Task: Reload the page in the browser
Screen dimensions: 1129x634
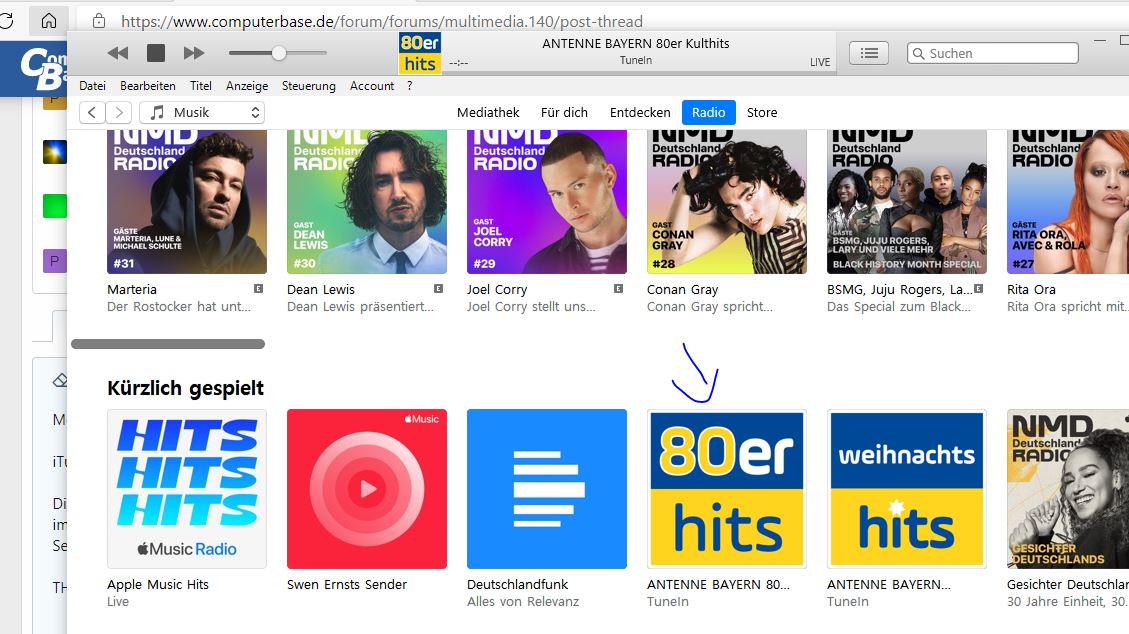Action: coord(6,21)
